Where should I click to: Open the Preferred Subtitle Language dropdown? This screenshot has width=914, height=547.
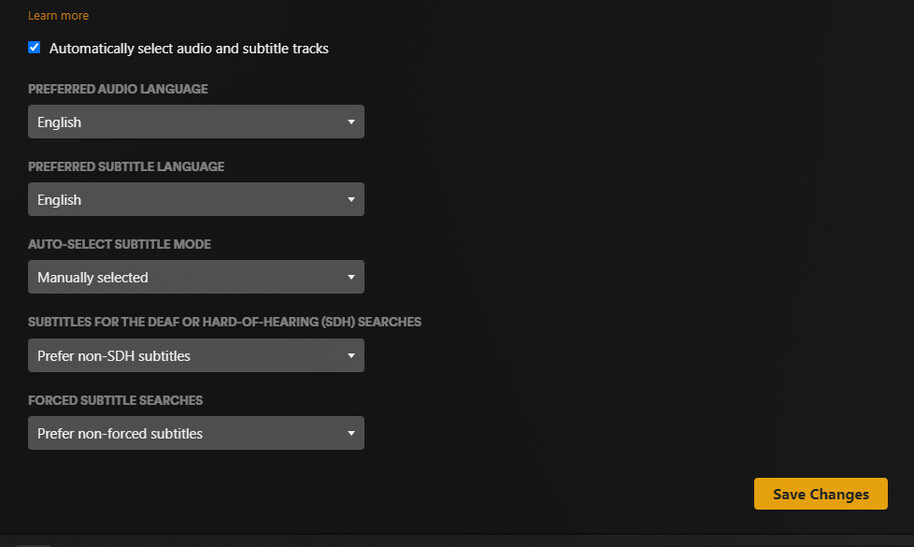196,199
